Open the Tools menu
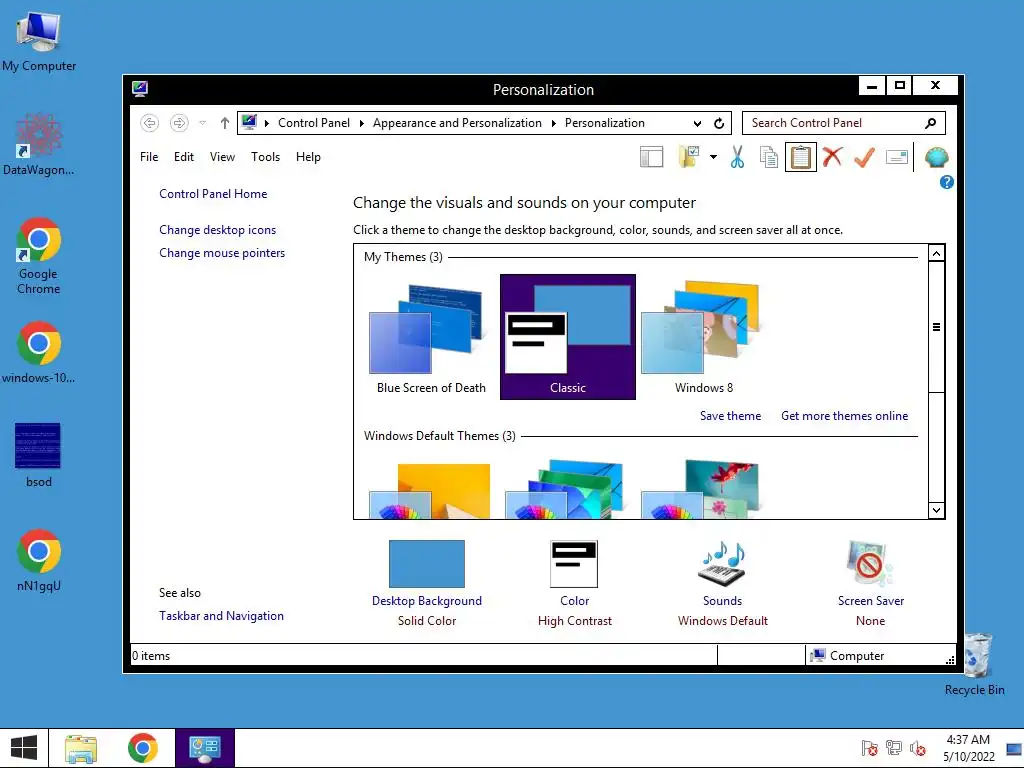Screen dimensions: 1024x768 [x=265, y=157]
